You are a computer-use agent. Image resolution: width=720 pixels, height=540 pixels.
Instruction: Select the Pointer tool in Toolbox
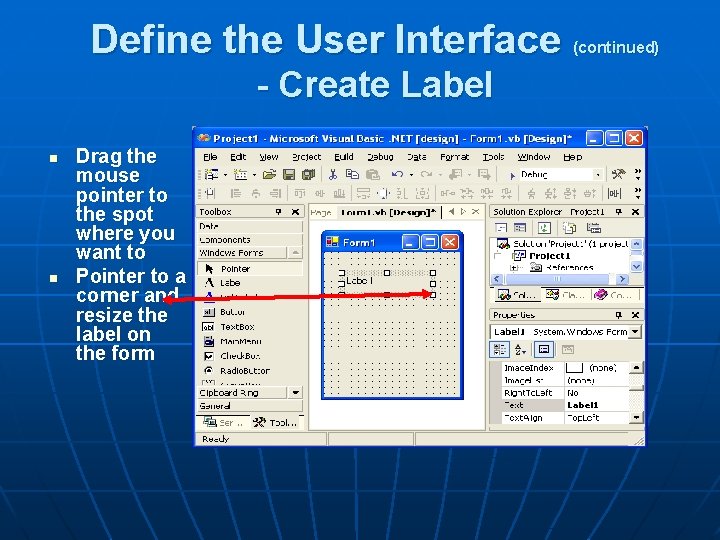[250, 269]
